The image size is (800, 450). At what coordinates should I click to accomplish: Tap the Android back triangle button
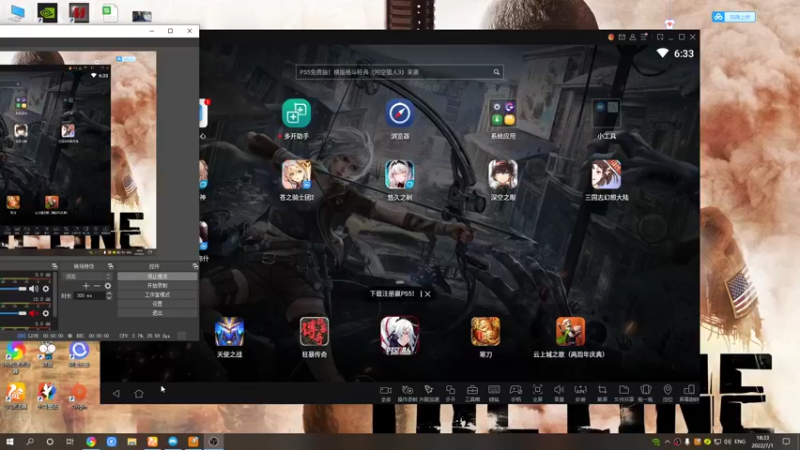[116, 393]
